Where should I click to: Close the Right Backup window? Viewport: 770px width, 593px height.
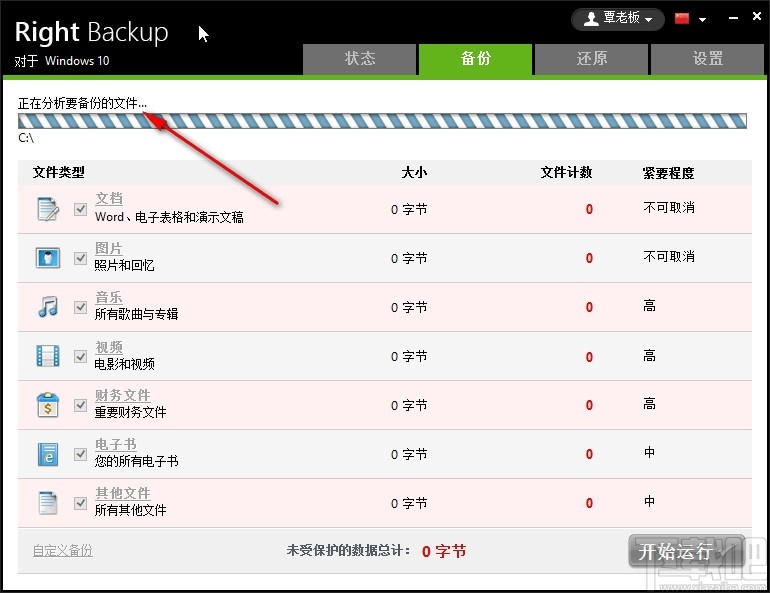coord(757,16)
